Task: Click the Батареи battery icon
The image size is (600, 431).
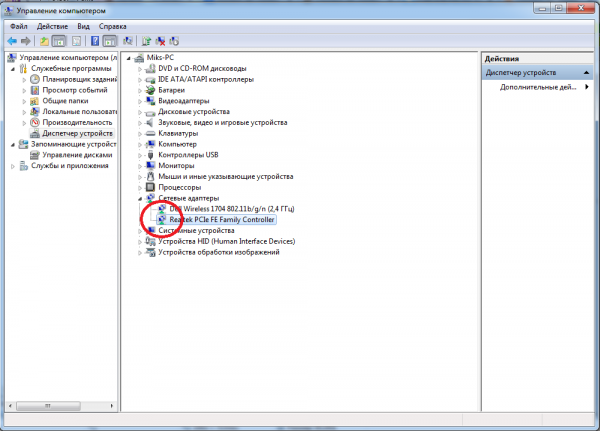Action: pos(150,90)
